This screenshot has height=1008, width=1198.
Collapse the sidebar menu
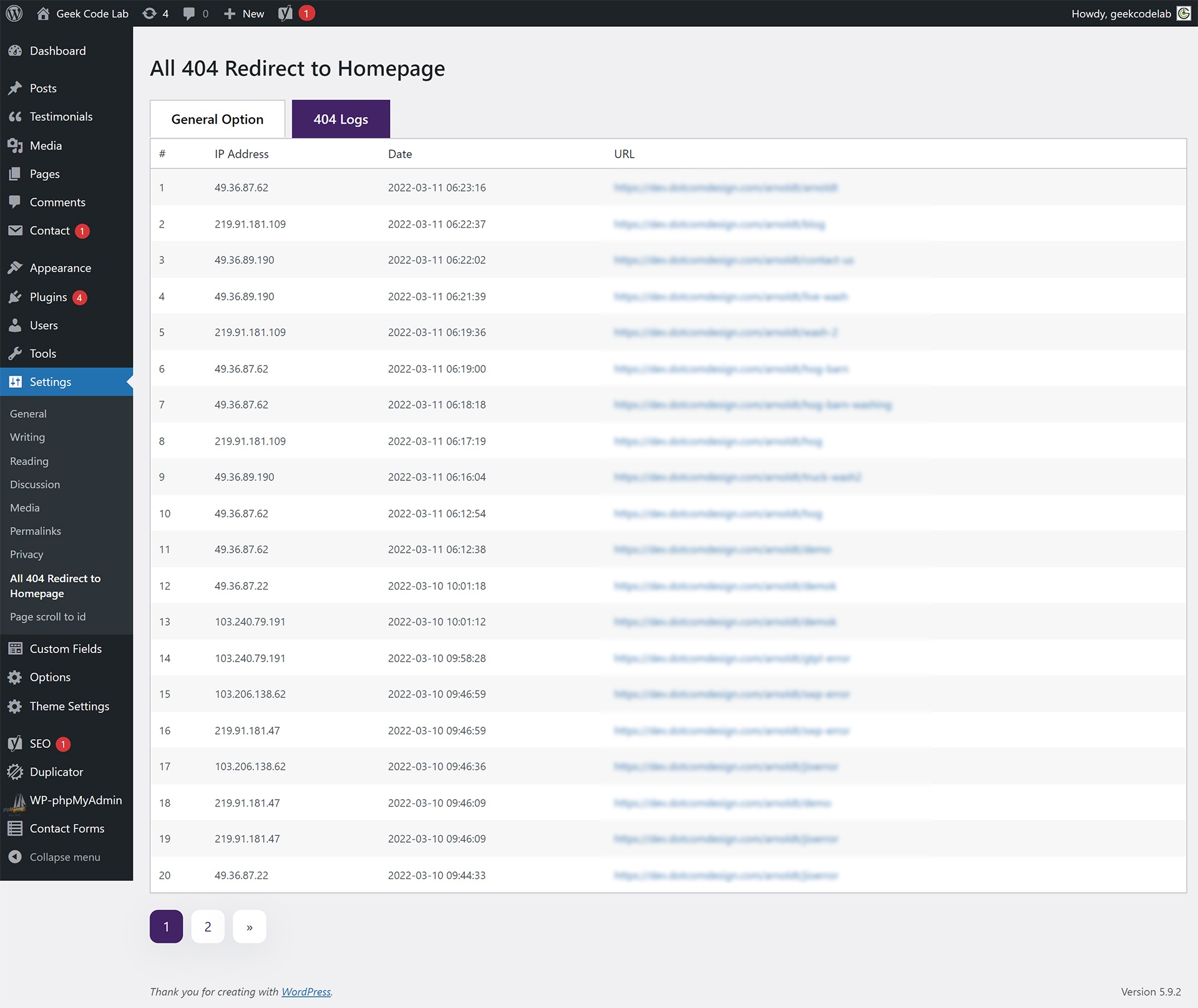click(x=64, y=856)
